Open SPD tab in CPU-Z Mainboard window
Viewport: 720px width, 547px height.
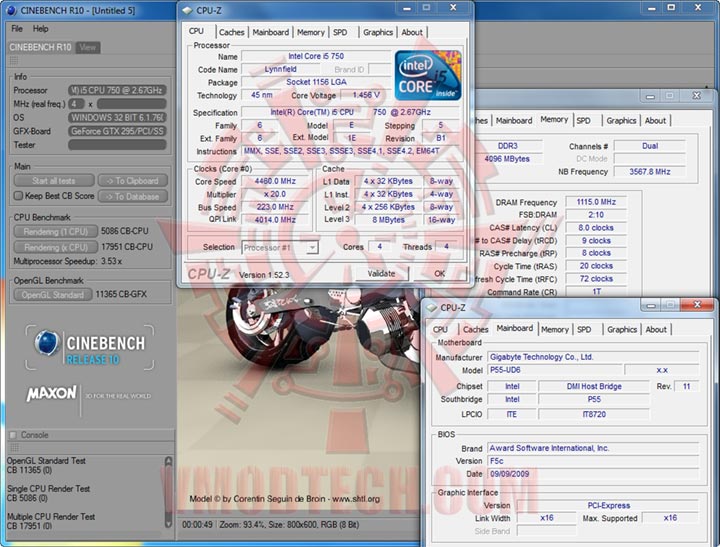click(x=584, y=329)
